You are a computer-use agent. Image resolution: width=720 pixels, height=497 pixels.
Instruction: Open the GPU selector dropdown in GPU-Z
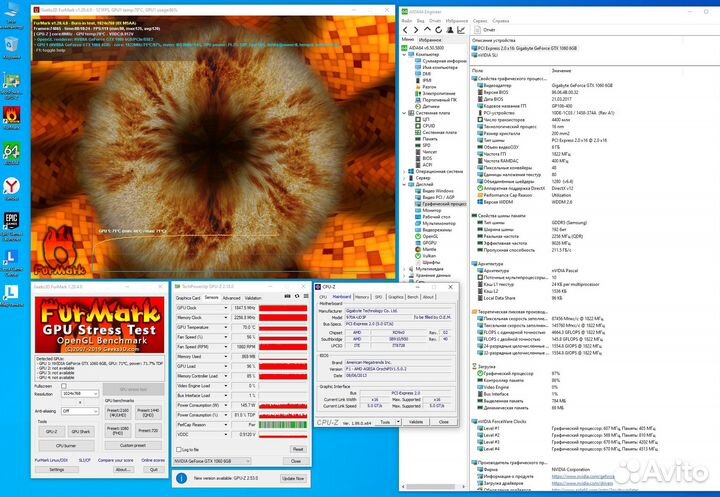[212, 461]
